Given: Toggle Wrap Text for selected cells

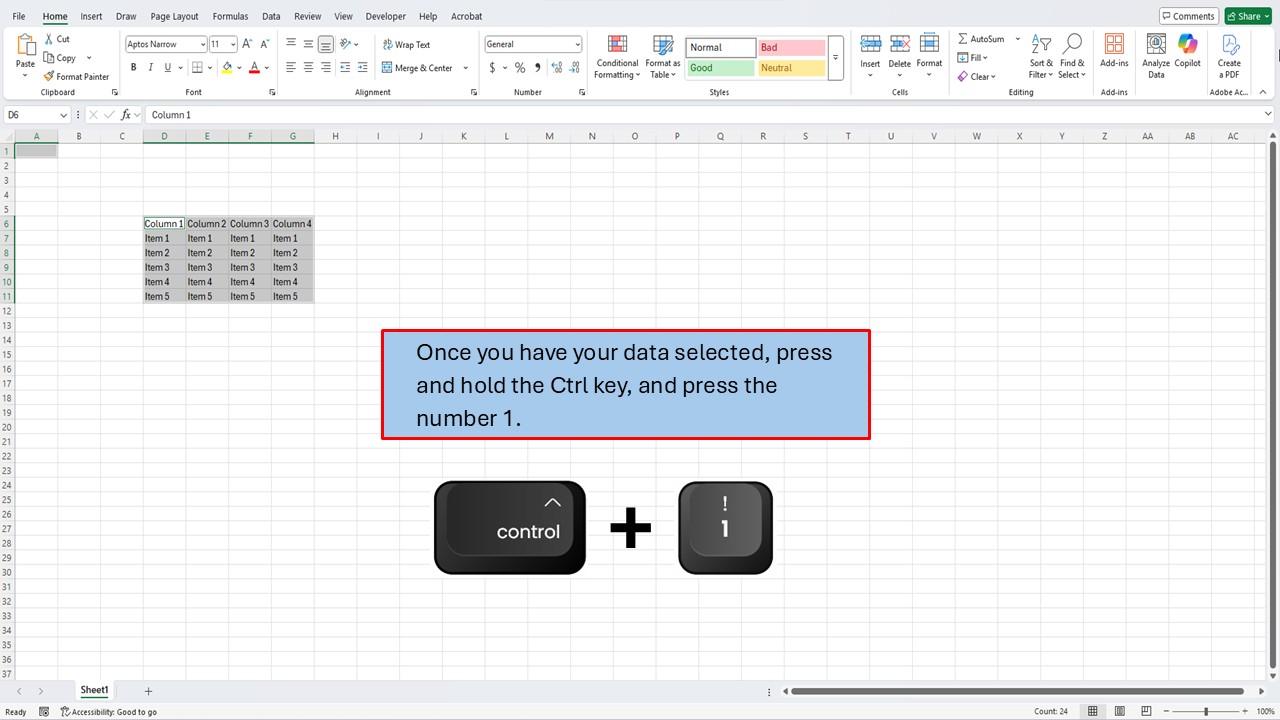Looking at the screenshot, I should point(406,44).
